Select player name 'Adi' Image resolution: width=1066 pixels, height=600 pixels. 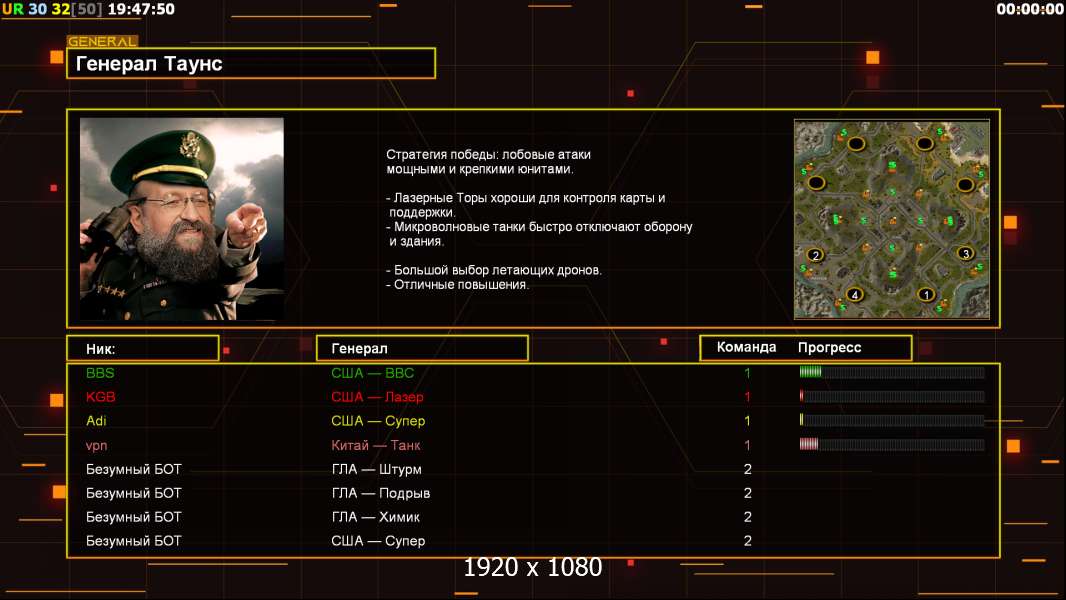(x=96, y=421)
